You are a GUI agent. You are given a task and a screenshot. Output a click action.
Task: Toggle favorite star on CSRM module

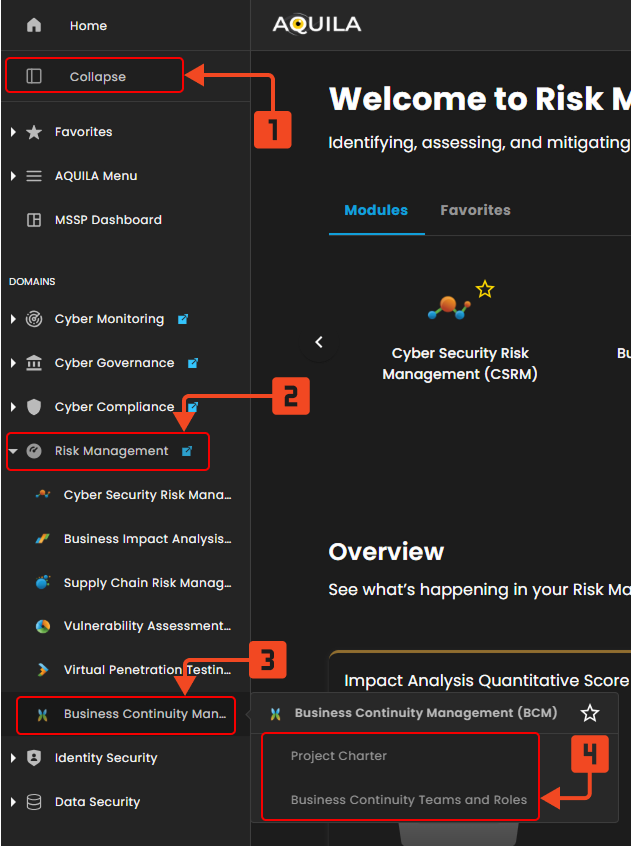pos(485,290)
